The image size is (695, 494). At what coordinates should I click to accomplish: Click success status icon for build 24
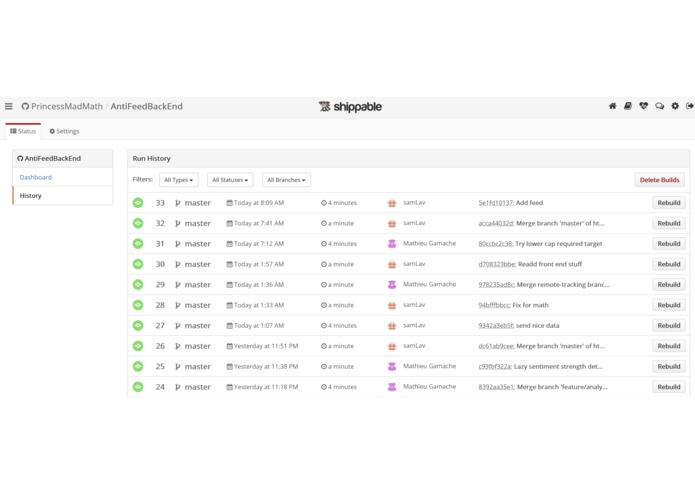pos(138,387)
